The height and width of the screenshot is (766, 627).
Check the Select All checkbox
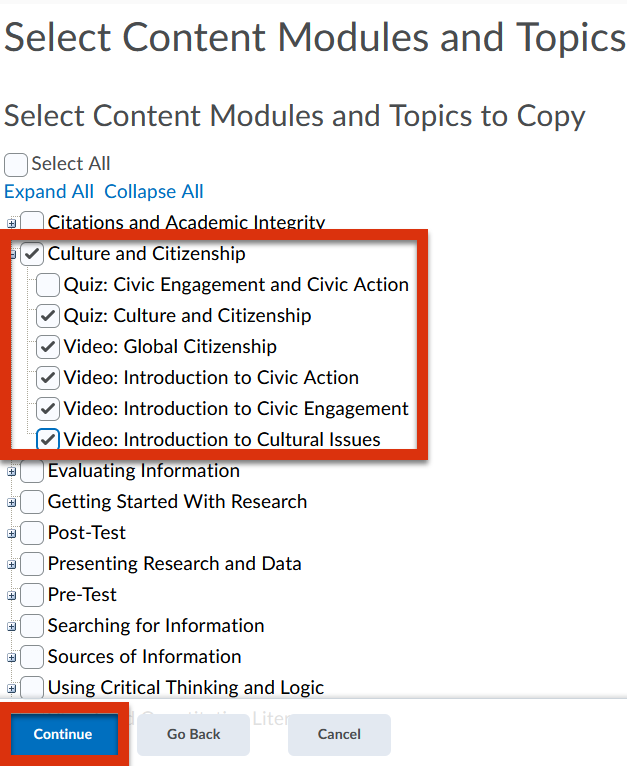coord(16,165)
